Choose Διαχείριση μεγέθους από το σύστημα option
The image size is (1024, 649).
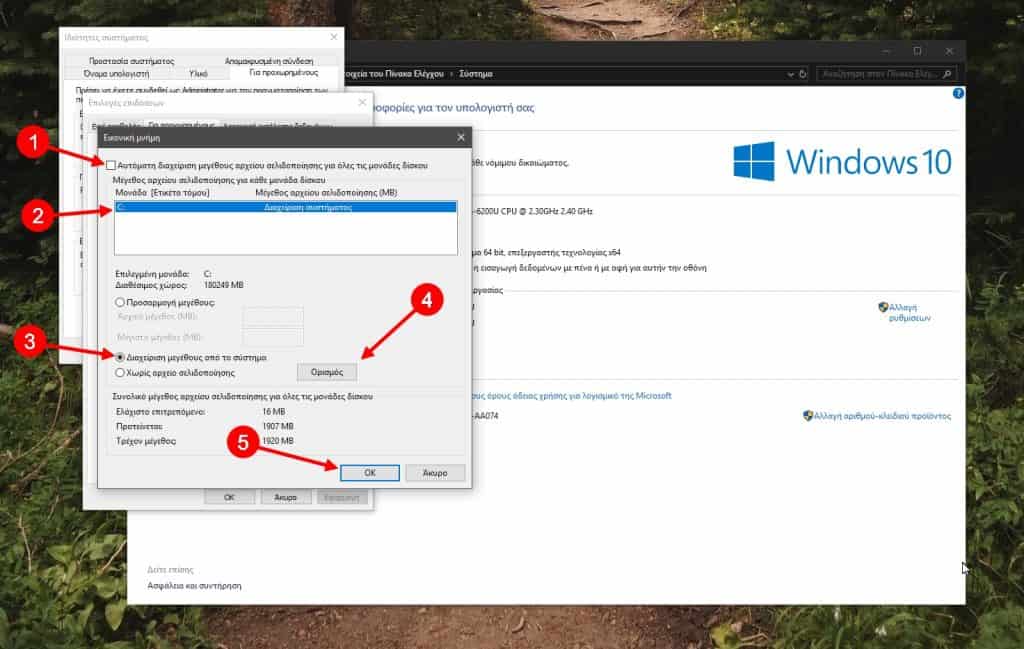pos(121,357)
